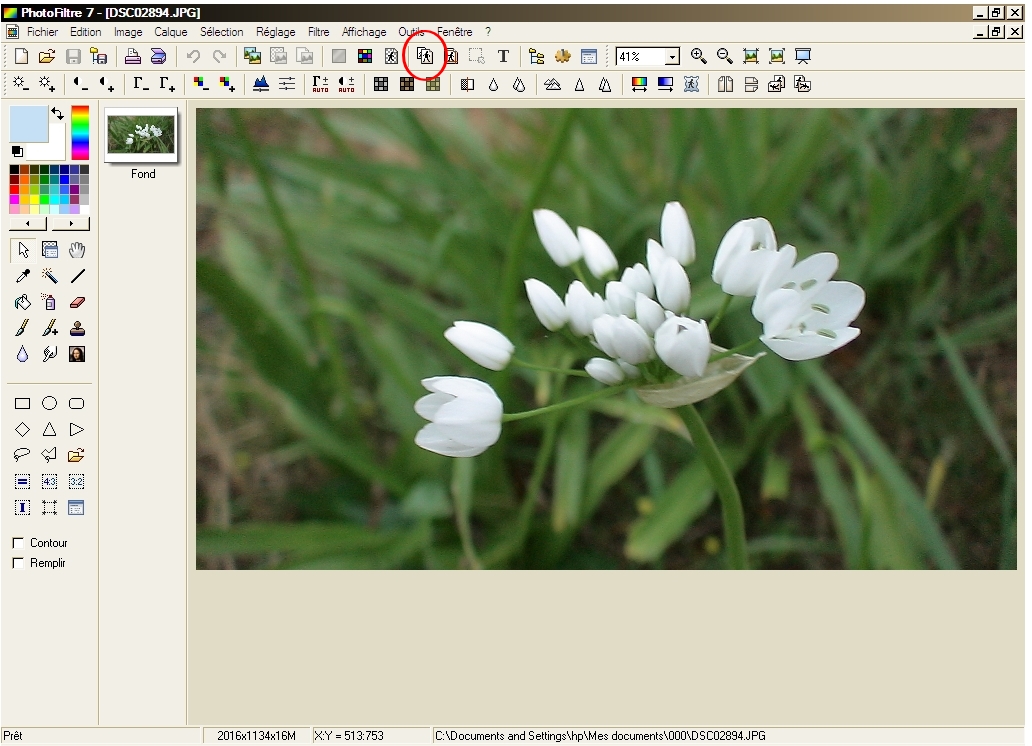Viewport: 1032px width, 746px height.
Task: Open the 41% zoom level dropdown
Action: click(672, 58)
